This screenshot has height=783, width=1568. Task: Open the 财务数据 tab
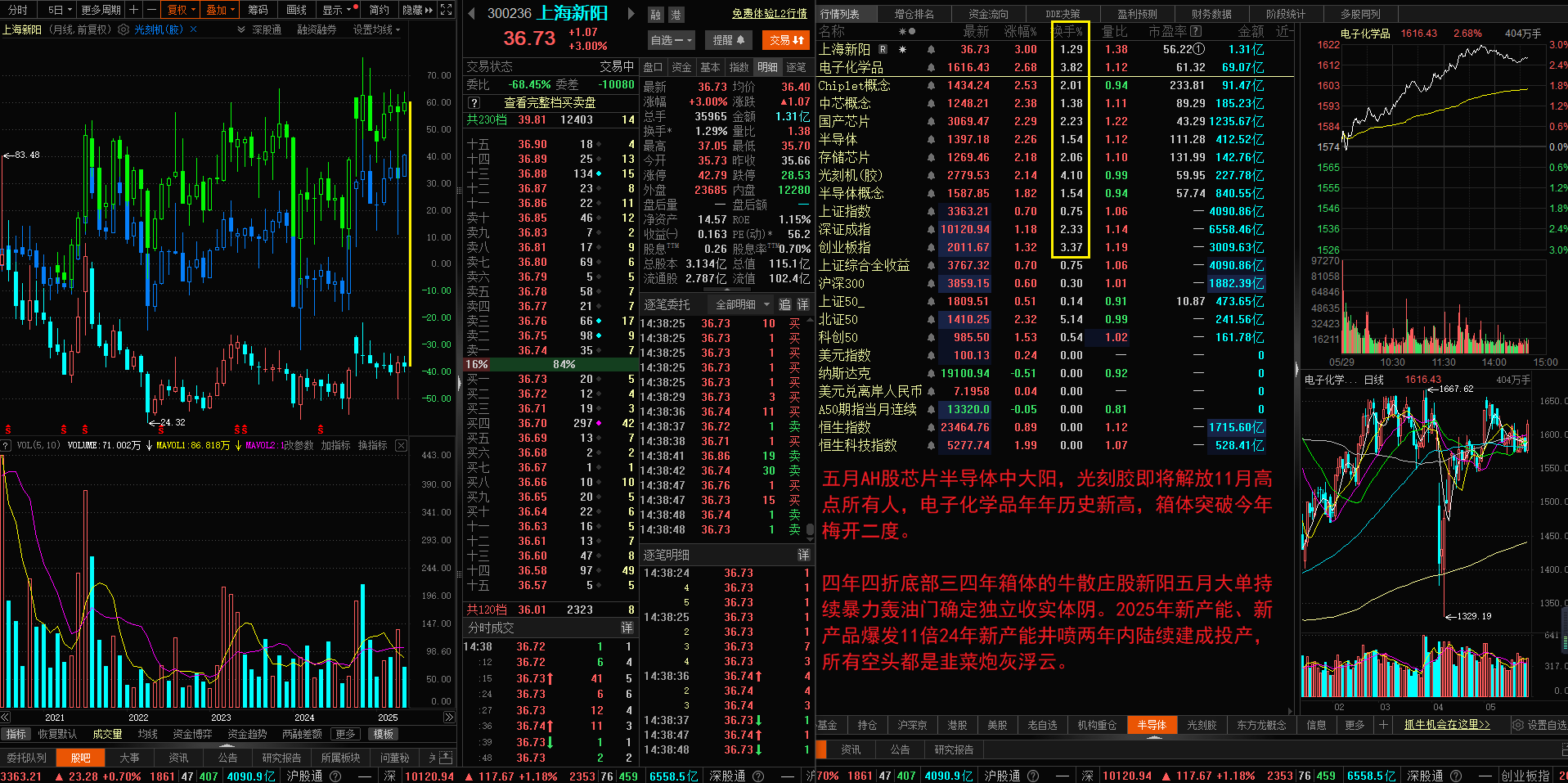click(1211, 14)
